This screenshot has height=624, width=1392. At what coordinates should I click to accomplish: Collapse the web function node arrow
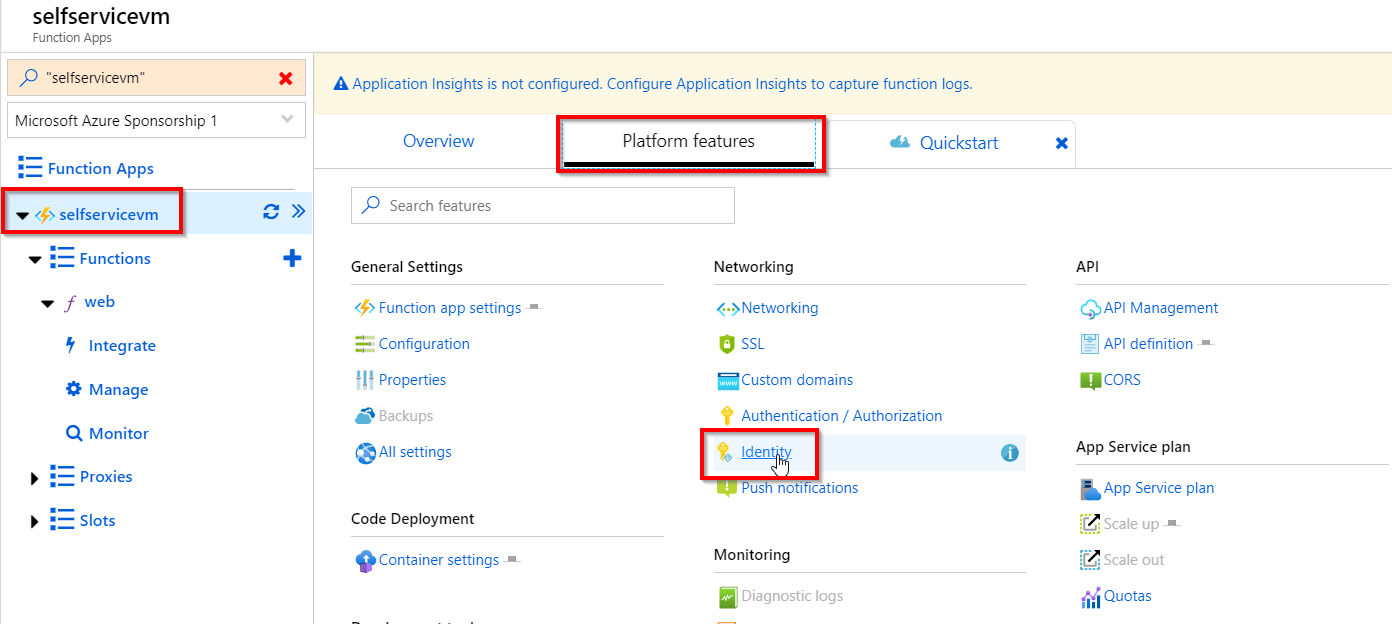pos(47,303)
